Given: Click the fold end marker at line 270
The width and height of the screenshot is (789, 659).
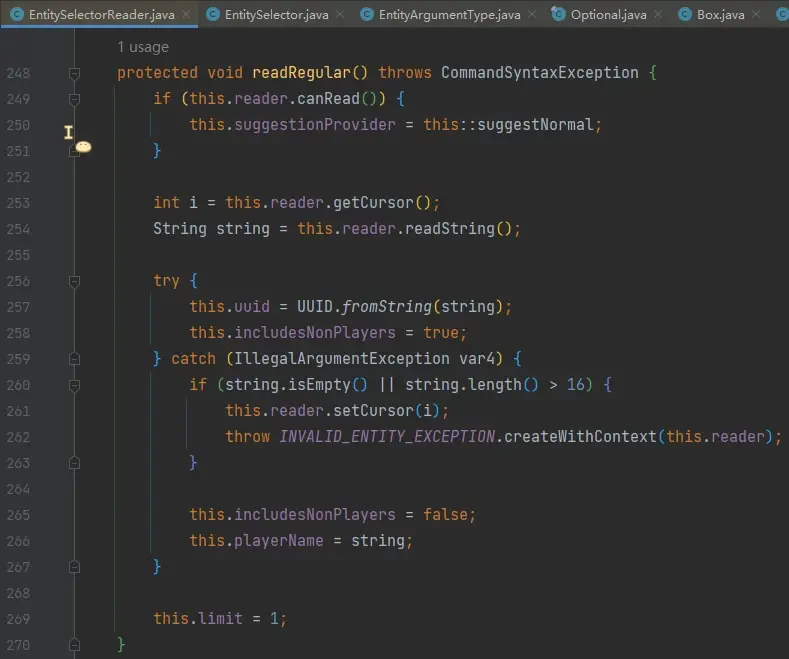Looking at the screenshot, I should (74, 645).
